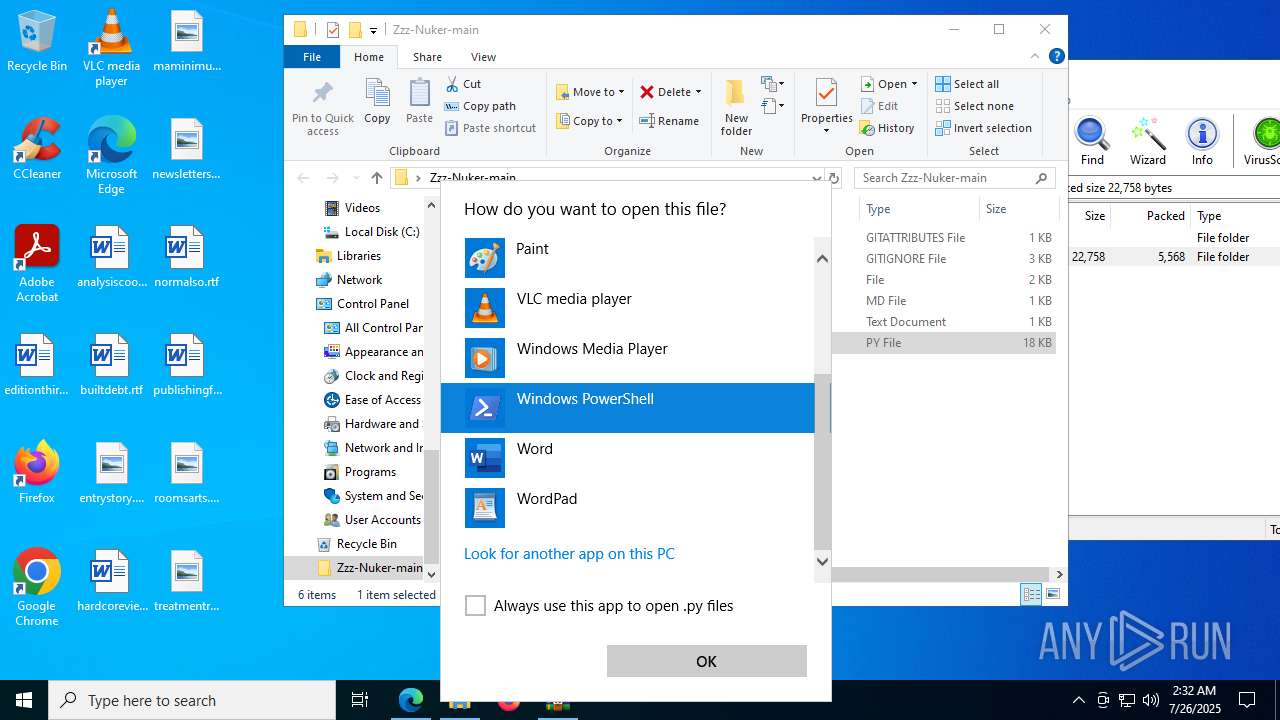Click Paste shortcut in the ribbon
Image resolution: width=1280 pixels, height=720 pixels.
[490, 128]
